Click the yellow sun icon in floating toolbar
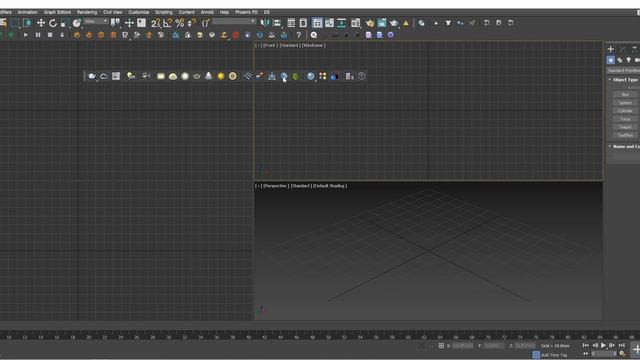The height and width of the screenshot is (360, 640). point(221,76)
